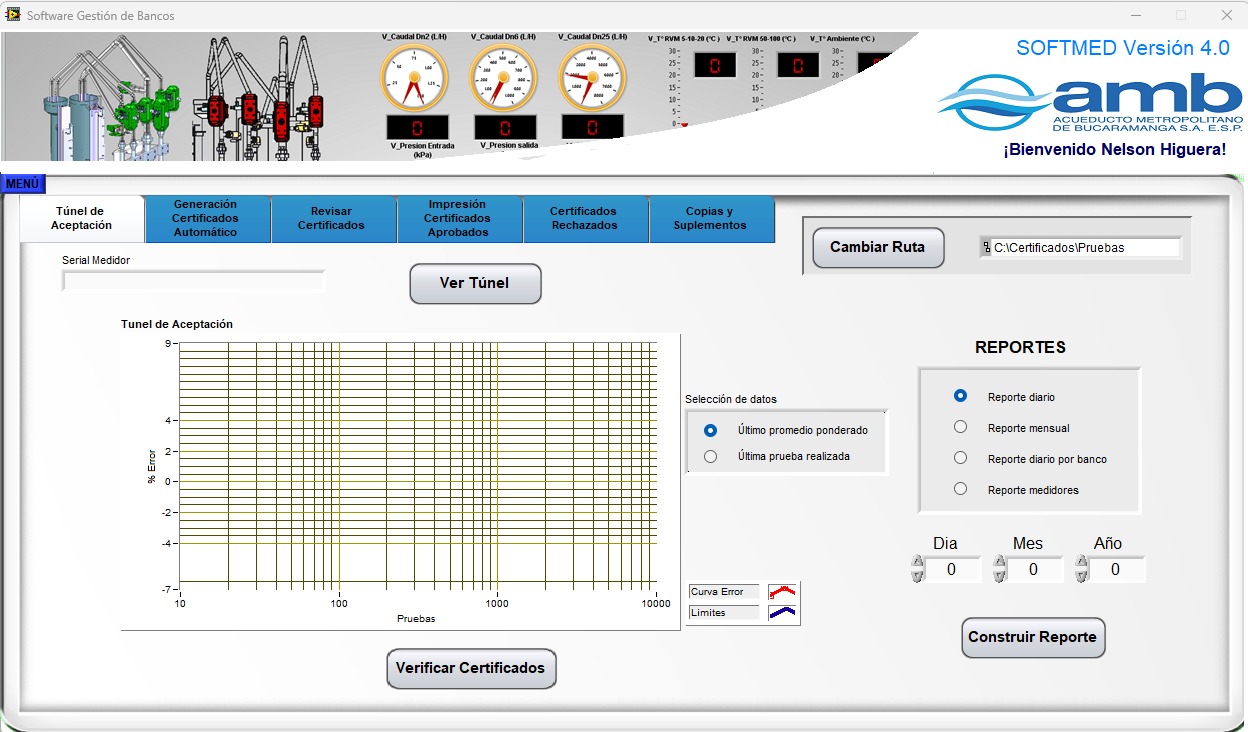Click the Limites blue plot legend icon
This screenshot has width=1248, height=732.
click(x=782, y=613)
